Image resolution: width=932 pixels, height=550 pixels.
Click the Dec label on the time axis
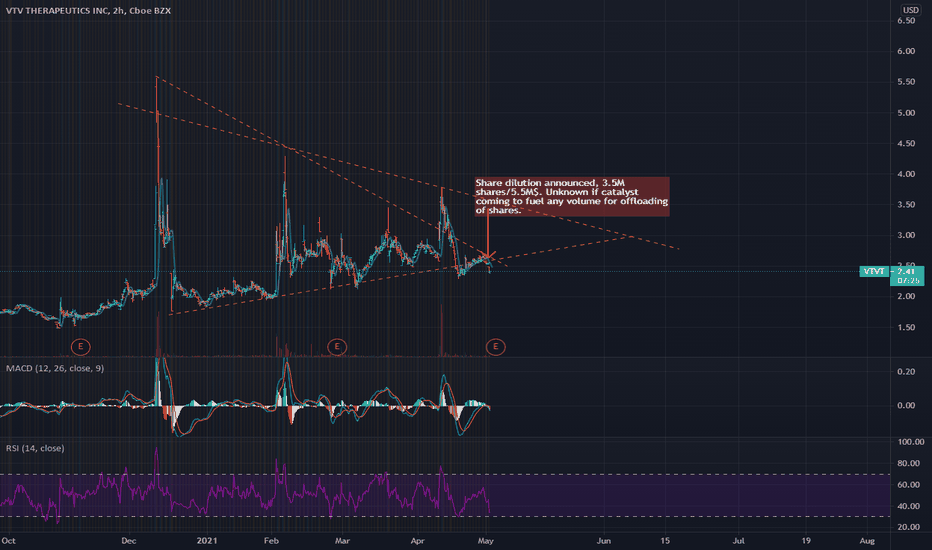point(128,541)
